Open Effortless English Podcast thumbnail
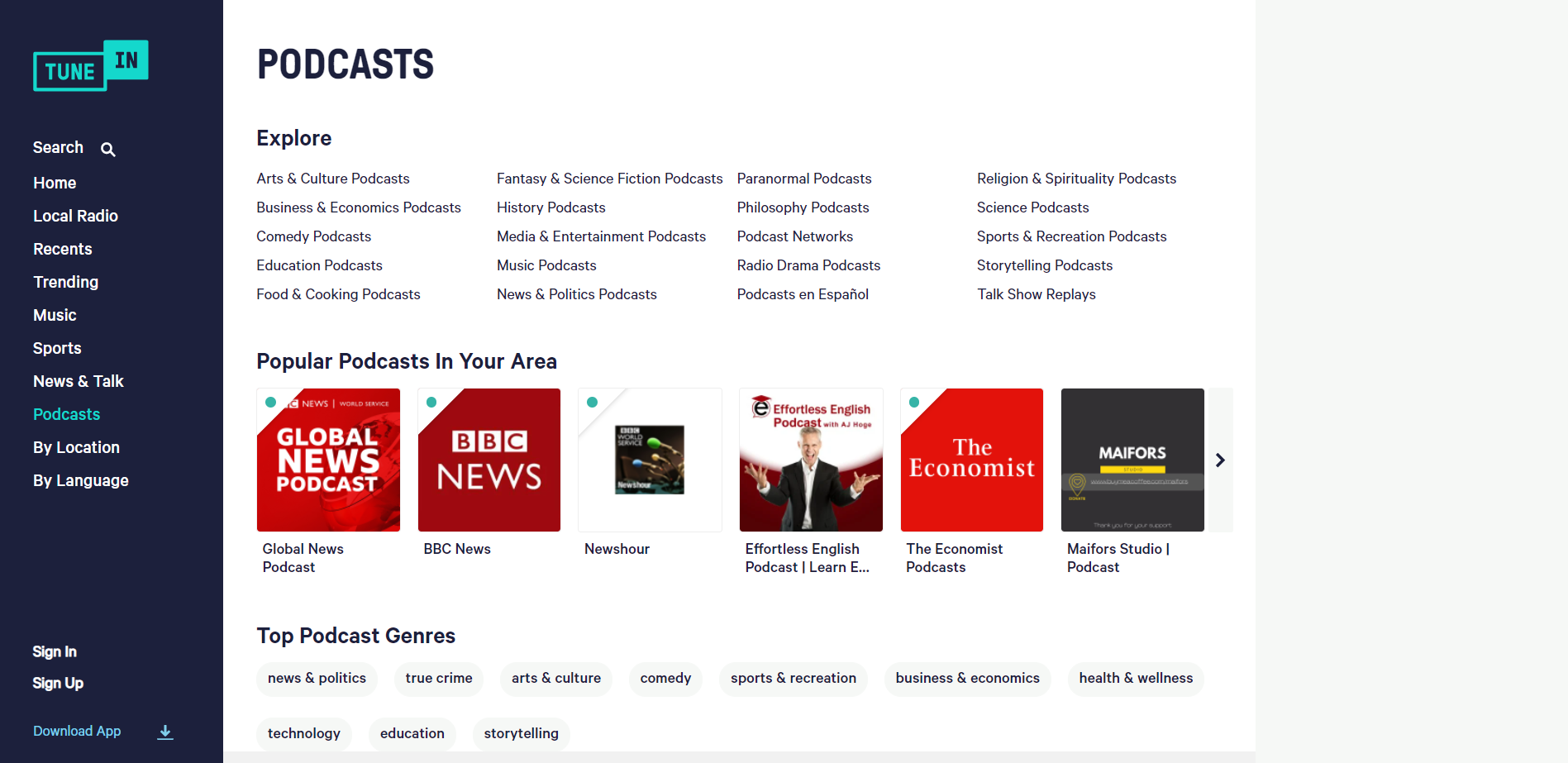 (x=811, y=460)
